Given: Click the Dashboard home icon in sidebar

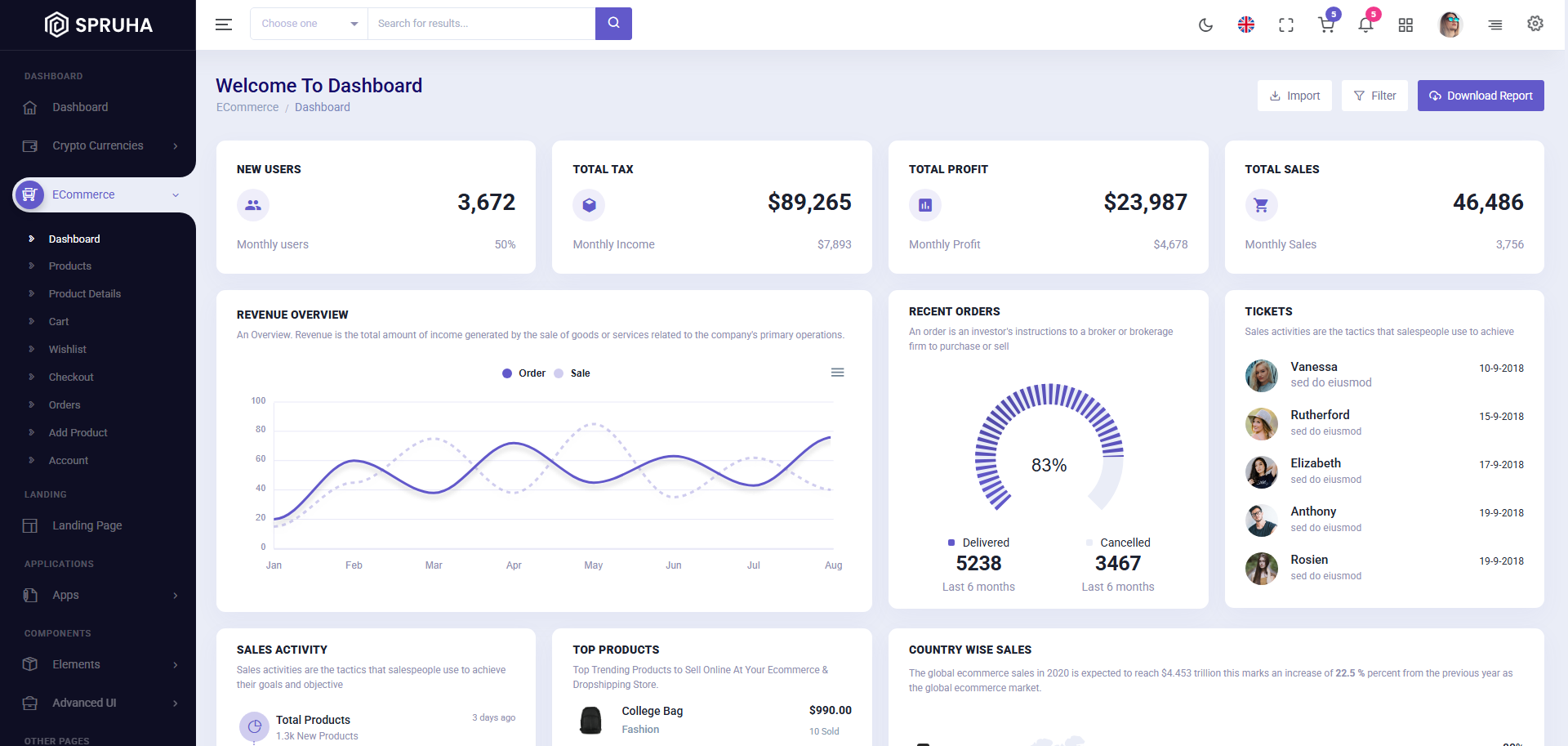Looking at the screenshot, I should point(30,107).
